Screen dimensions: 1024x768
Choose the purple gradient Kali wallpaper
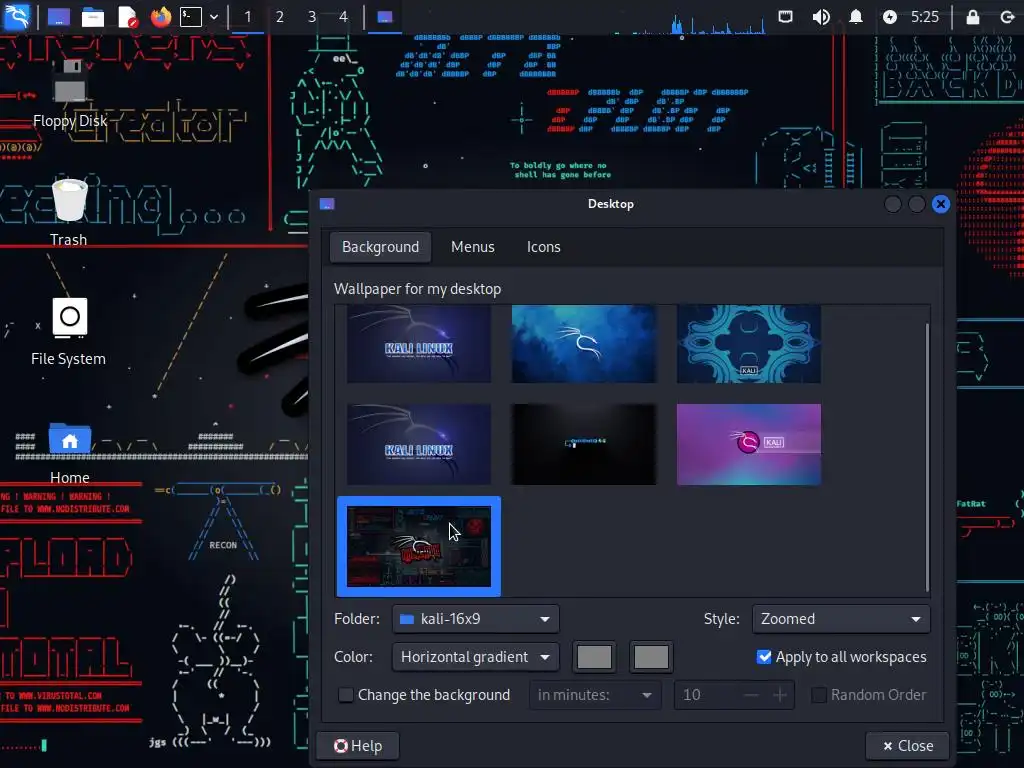click(x=748, y=445)
